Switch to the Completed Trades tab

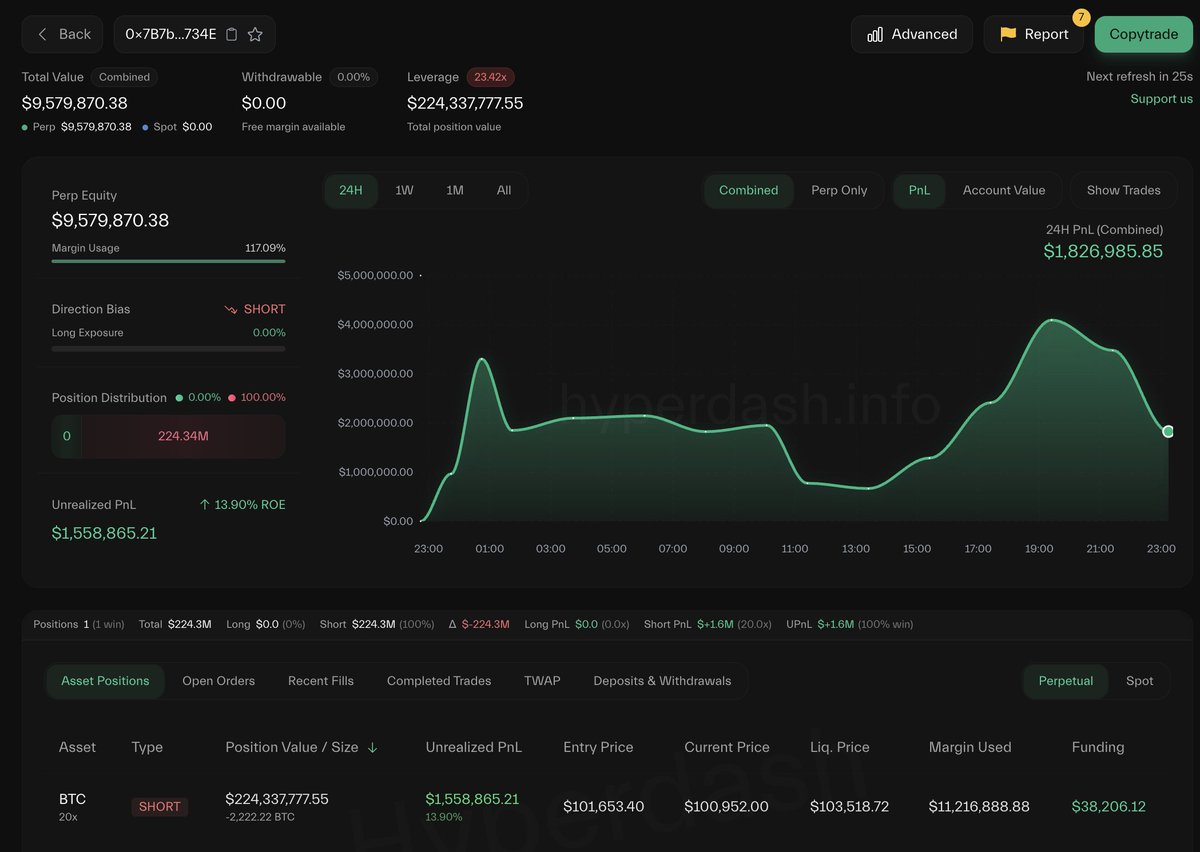pyautogui.click(x=438, y=681)
